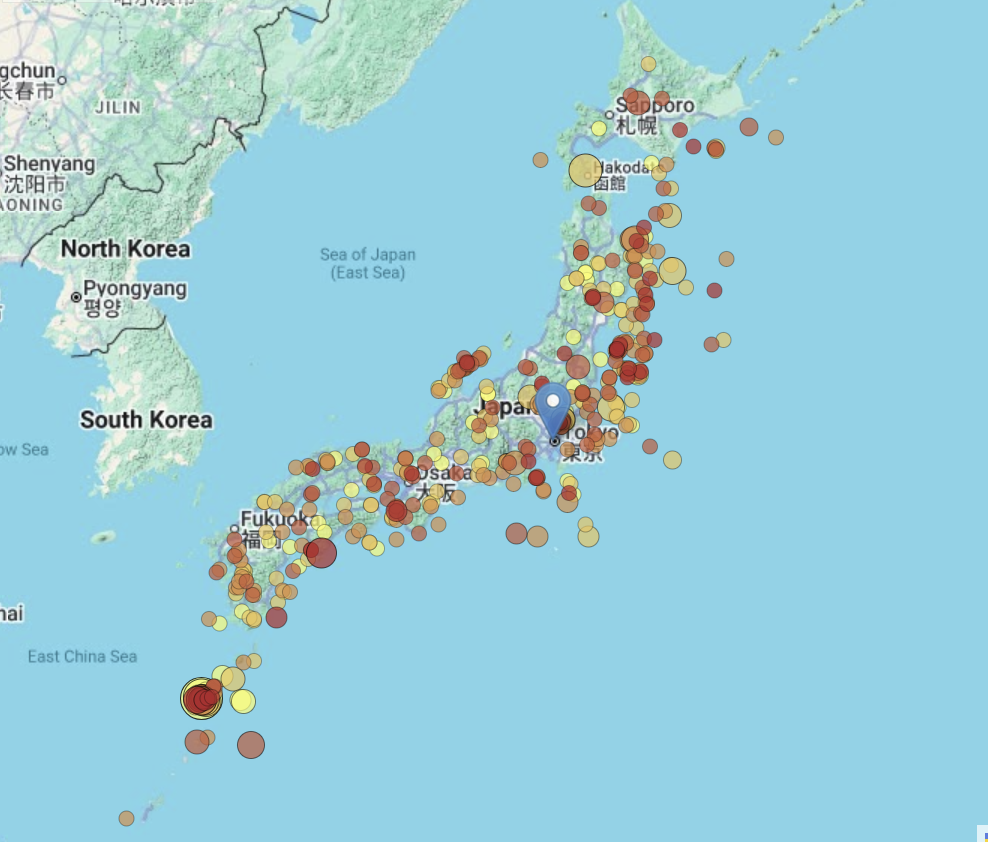This screenshot has width=988, height=842.
Task: Click the blue location pin over Tokyo
Action: [553, 411]
